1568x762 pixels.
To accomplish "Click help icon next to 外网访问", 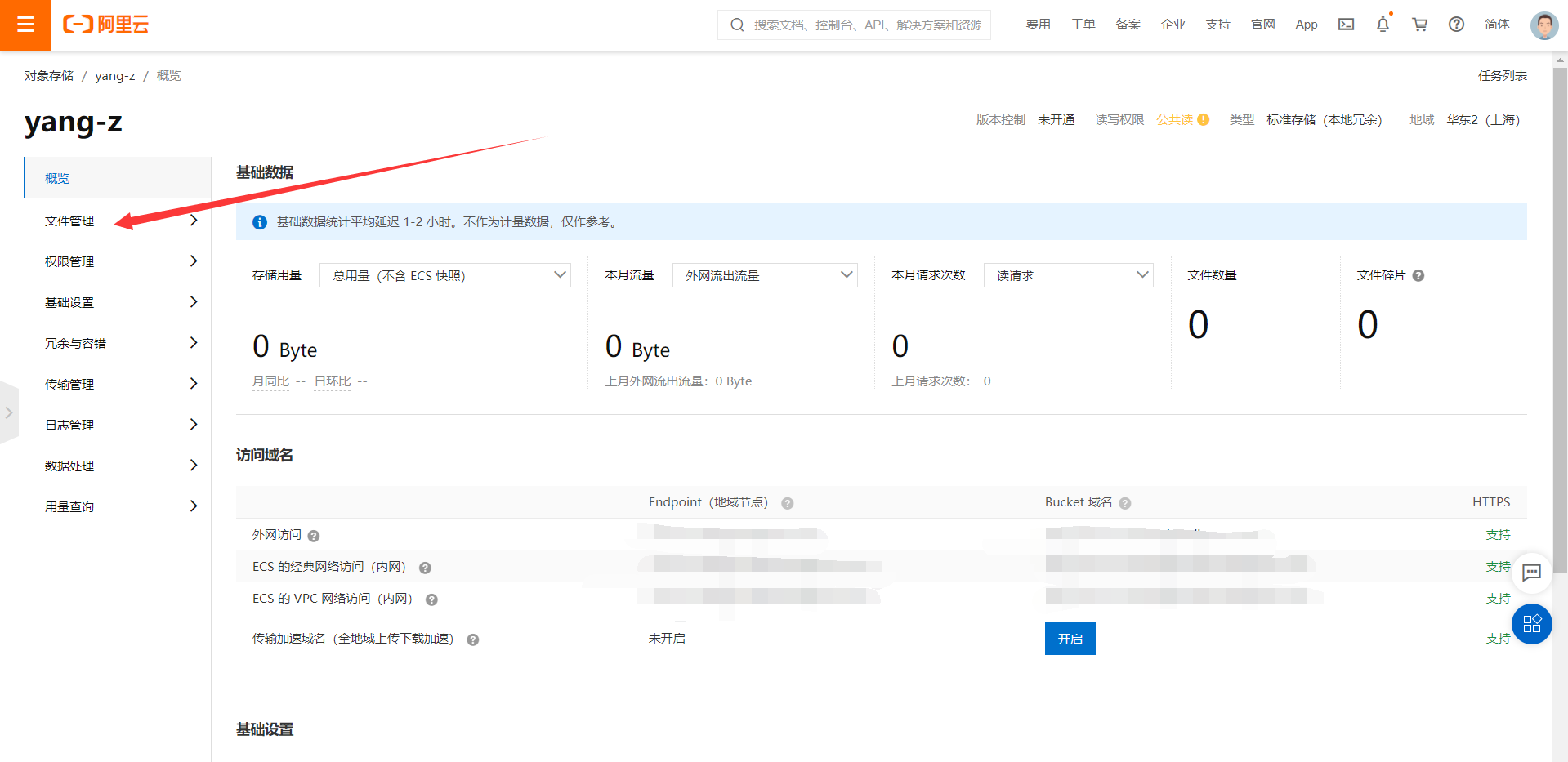I will pos(313,536).
